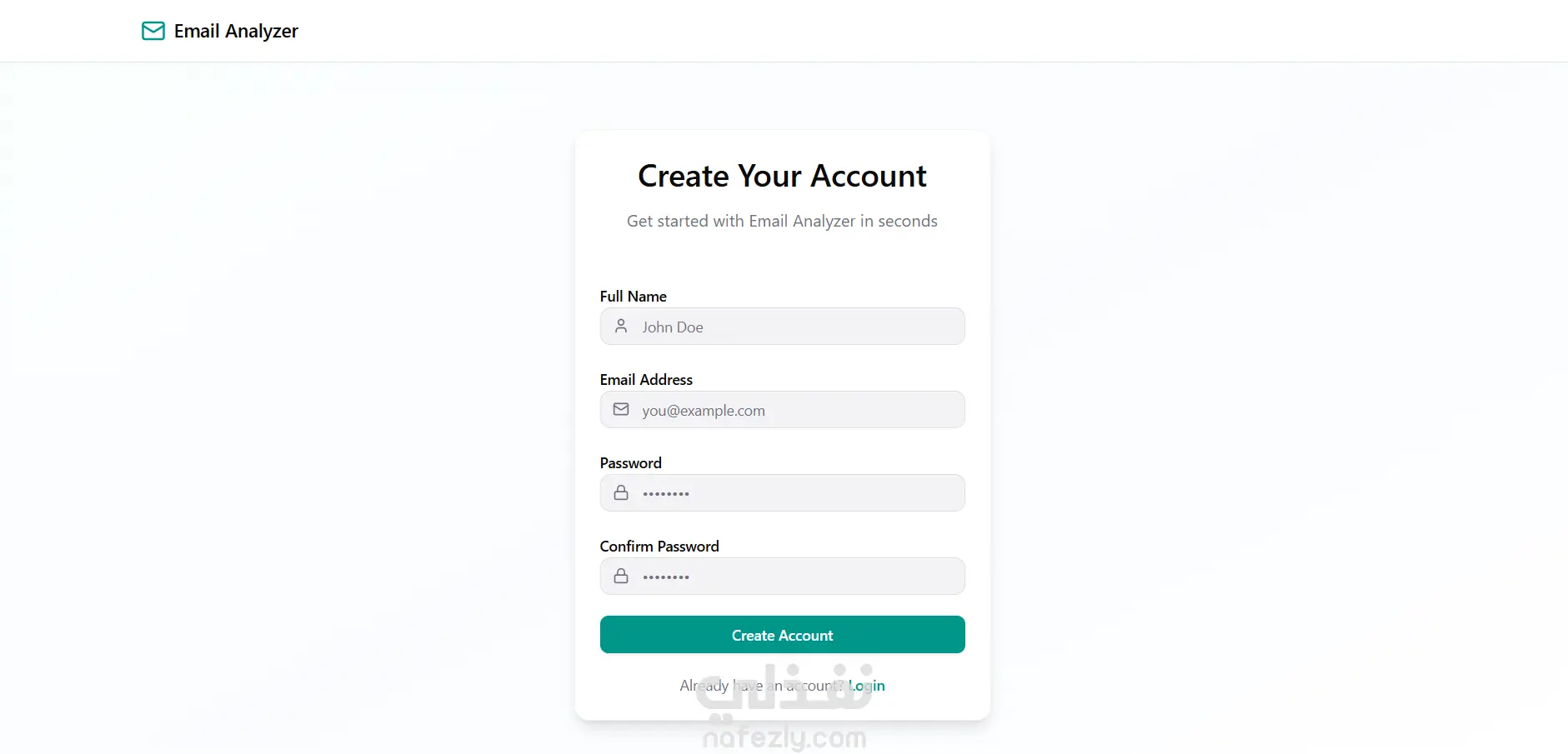The height and width of the screenshot is (754, 1568).
Task: Click the Create Your Account heading
Action: tap(782, 177)
